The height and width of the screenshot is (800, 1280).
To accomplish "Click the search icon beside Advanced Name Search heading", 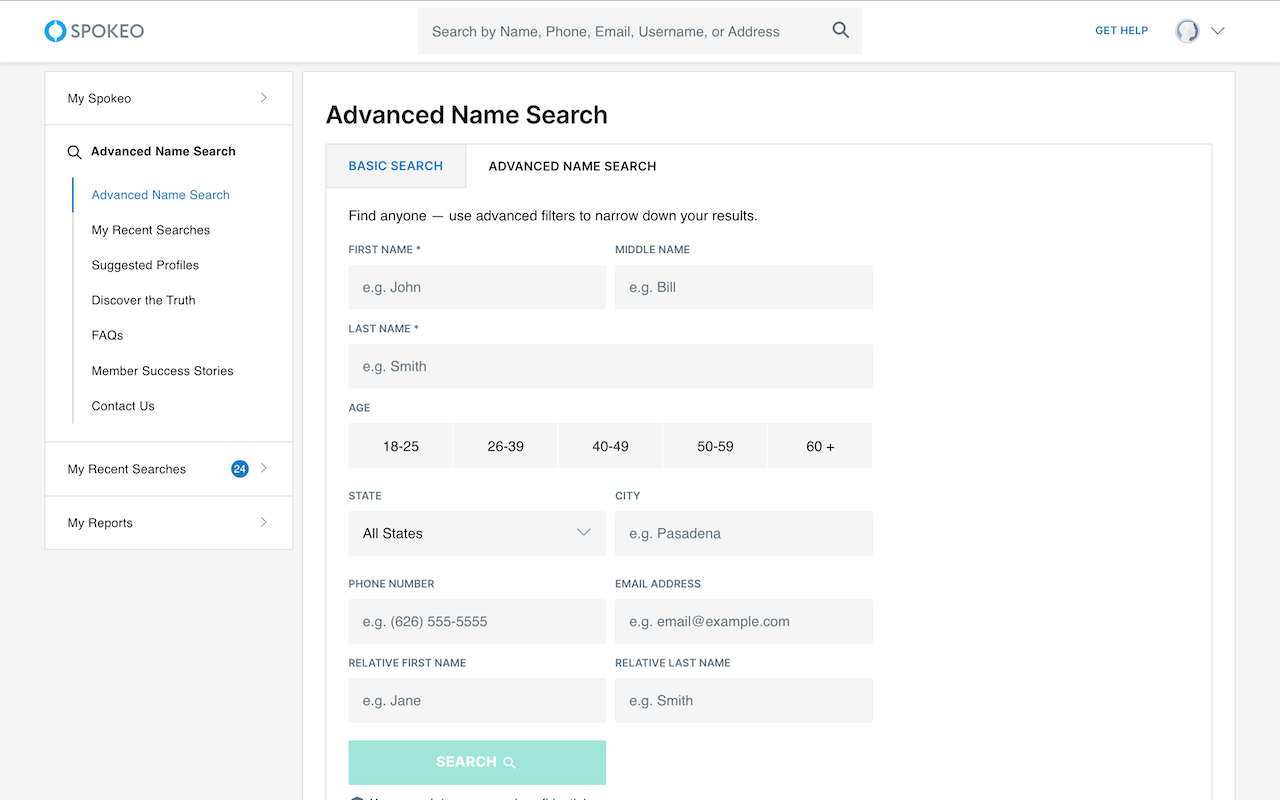I will 74,152.
